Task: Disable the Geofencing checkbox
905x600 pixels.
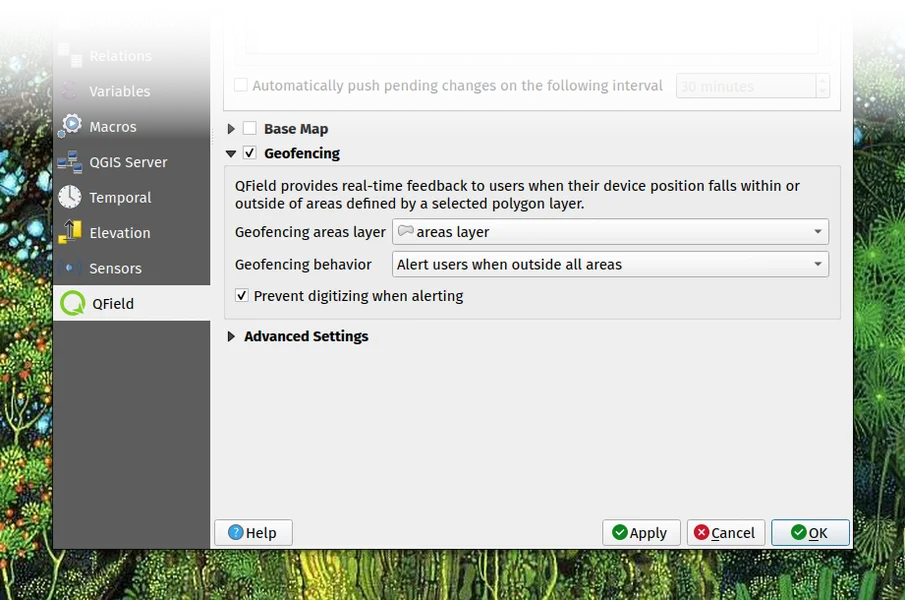Action: coord(250,154)
